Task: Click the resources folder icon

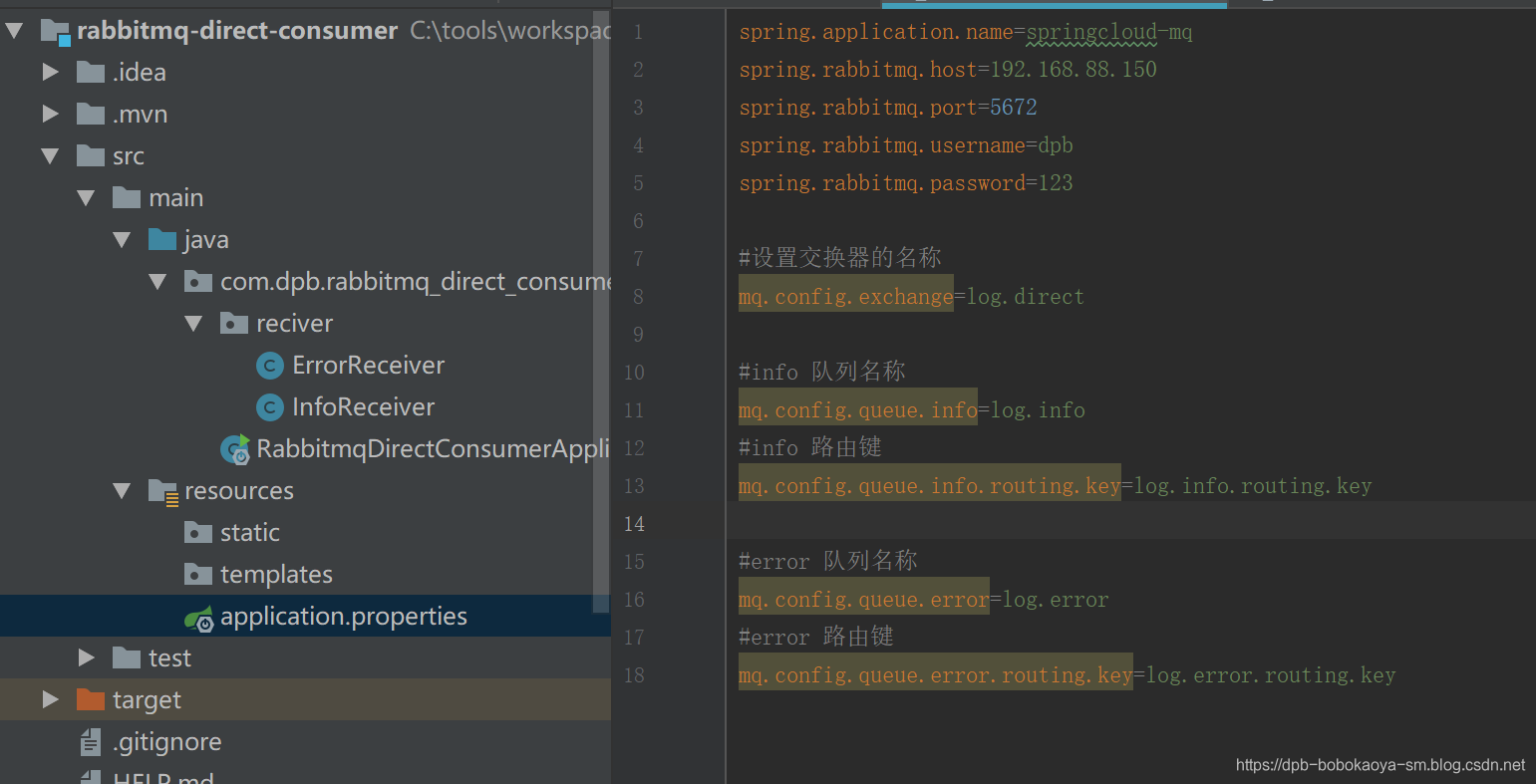Action: point(162,491)
